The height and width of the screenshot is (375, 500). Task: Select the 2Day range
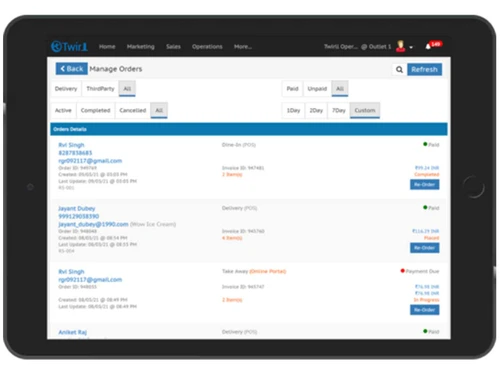click(x=316, y=110)
